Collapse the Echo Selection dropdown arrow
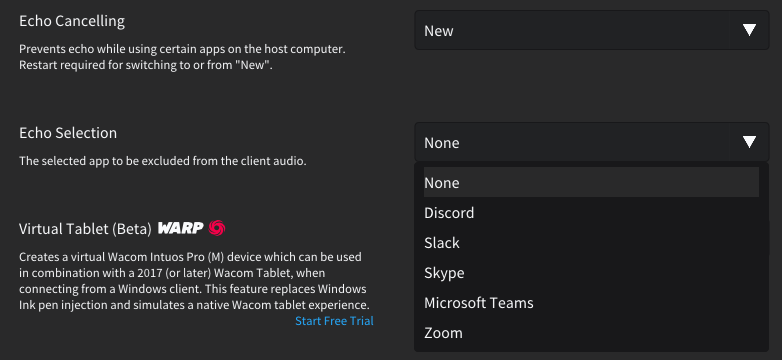Screen dimensions: 782x360 coord(749,142)
